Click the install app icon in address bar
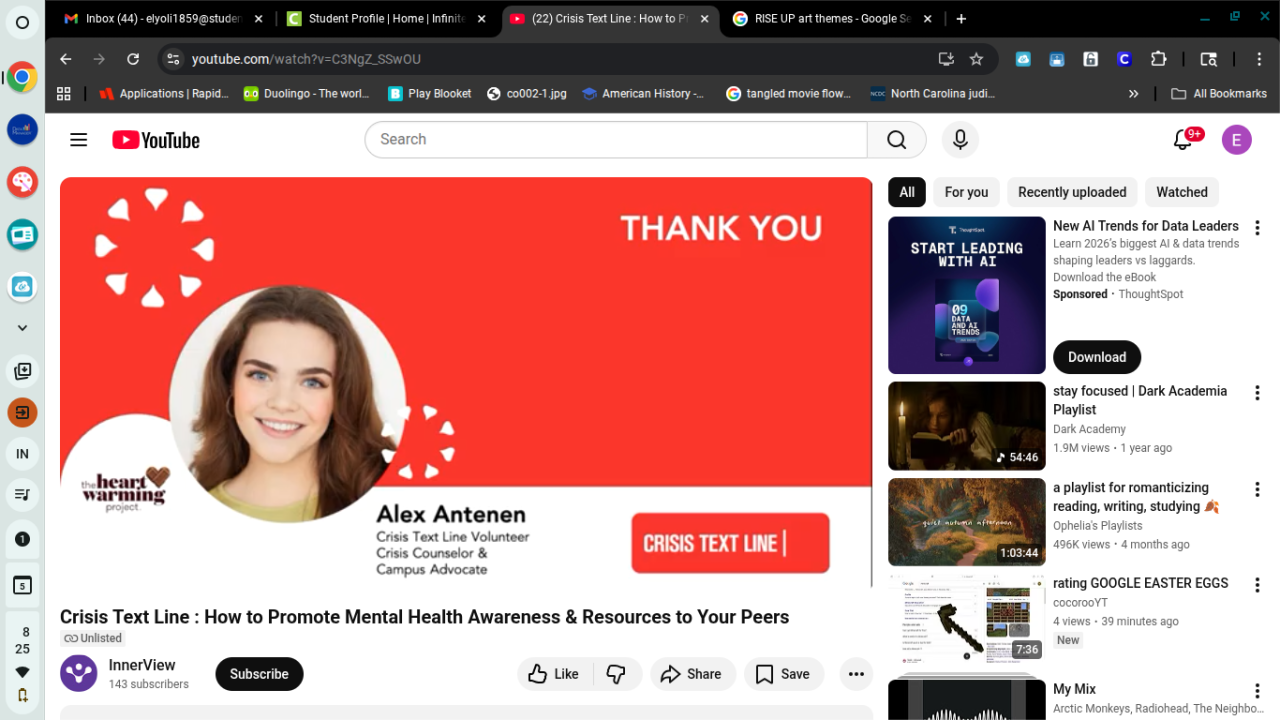 pyautogui.click(x=946, y=59)
